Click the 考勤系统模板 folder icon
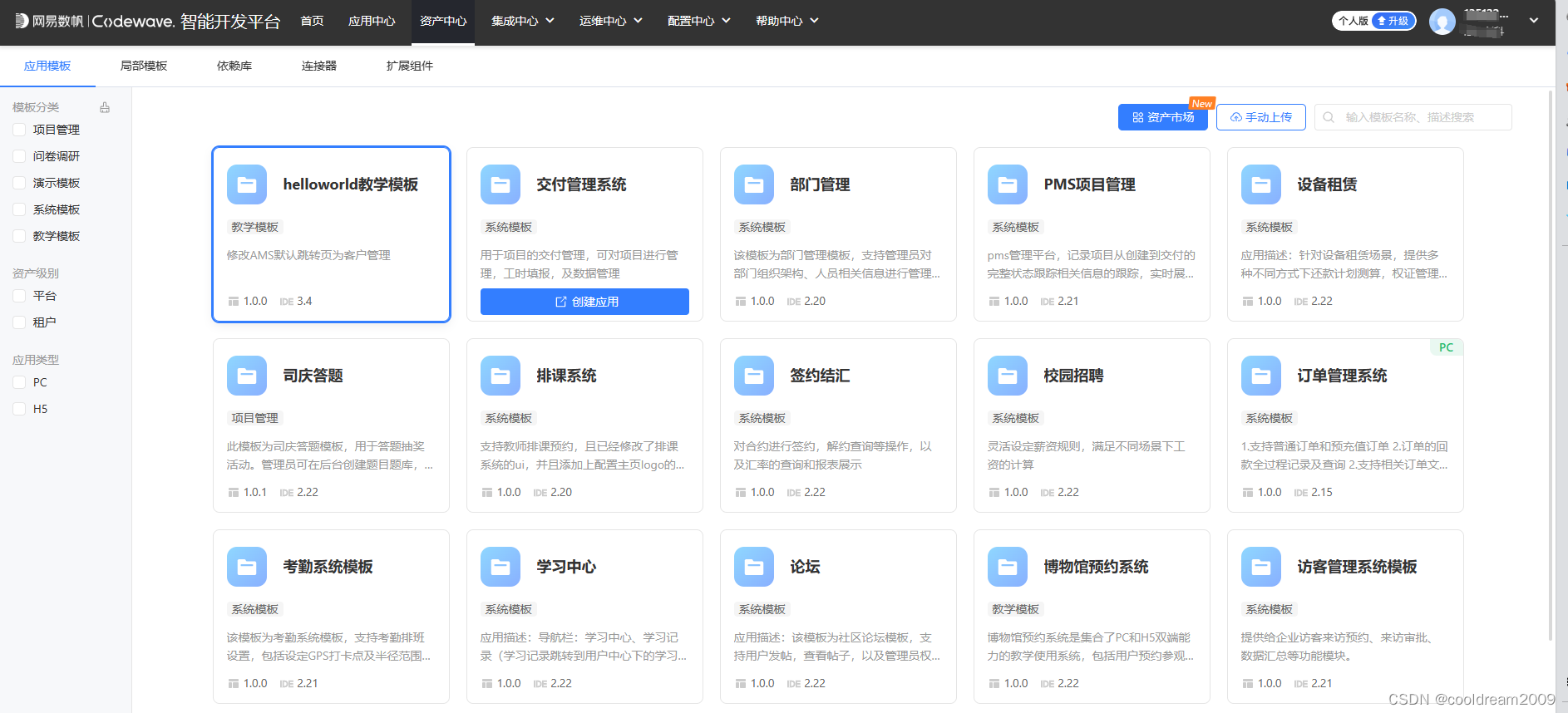The height and width of the screenshot is (713, 1568). [247, 567]
